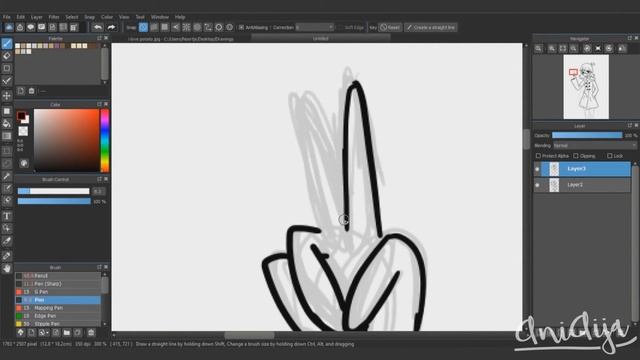
Task: Open the Correction dropdown
Action: click(x=315, y=27)
